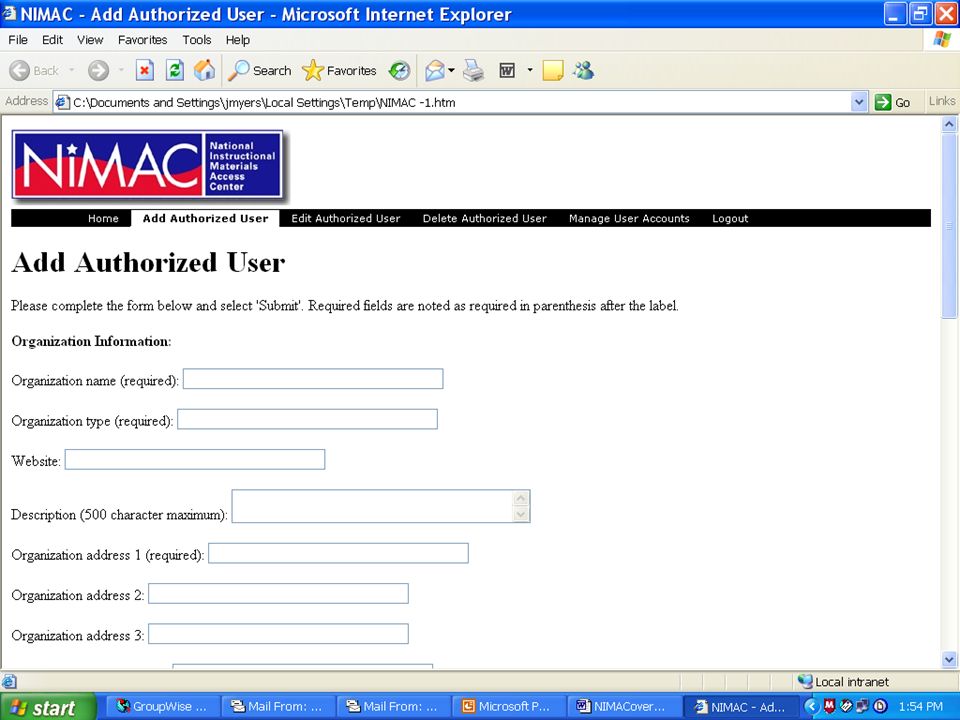
Task: Click Local intranet zone indicator
Action: click(x=844, y=681)
